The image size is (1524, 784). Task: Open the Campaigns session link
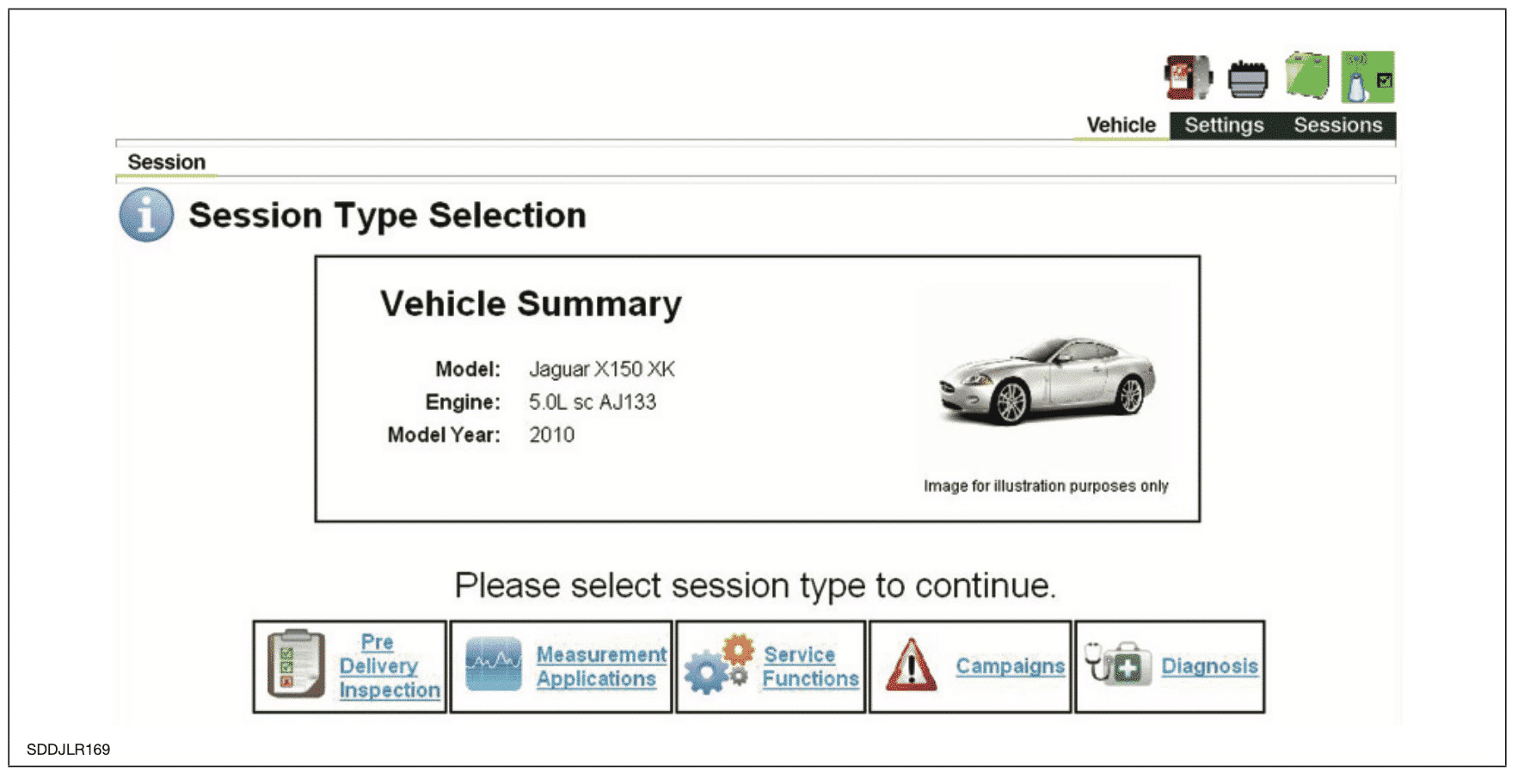(x=1010, y=666)
